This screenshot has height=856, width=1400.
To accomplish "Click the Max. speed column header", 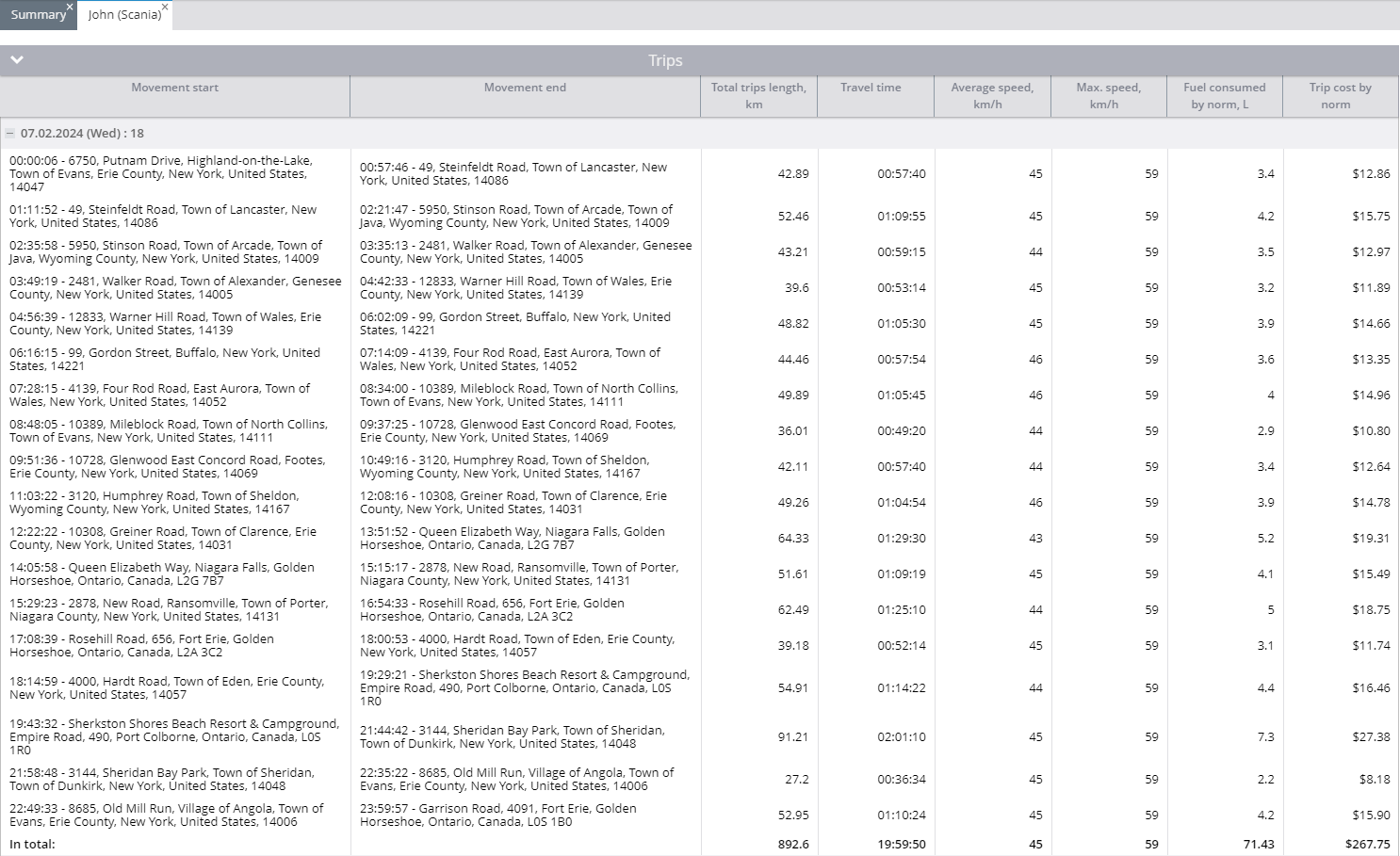I will [1108, 95].
